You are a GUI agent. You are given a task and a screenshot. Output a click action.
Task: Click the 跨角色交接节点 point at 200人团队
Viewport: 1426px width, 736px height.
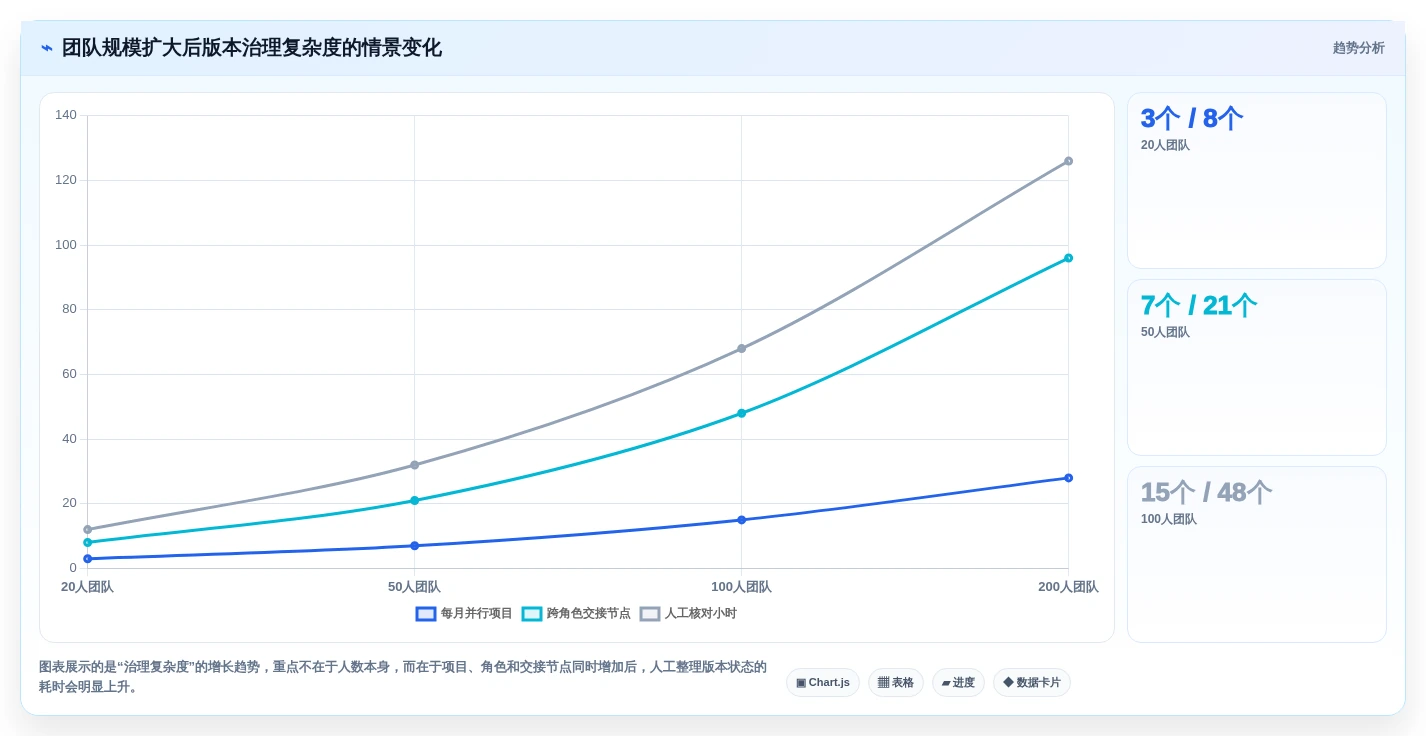[1068, 258]
